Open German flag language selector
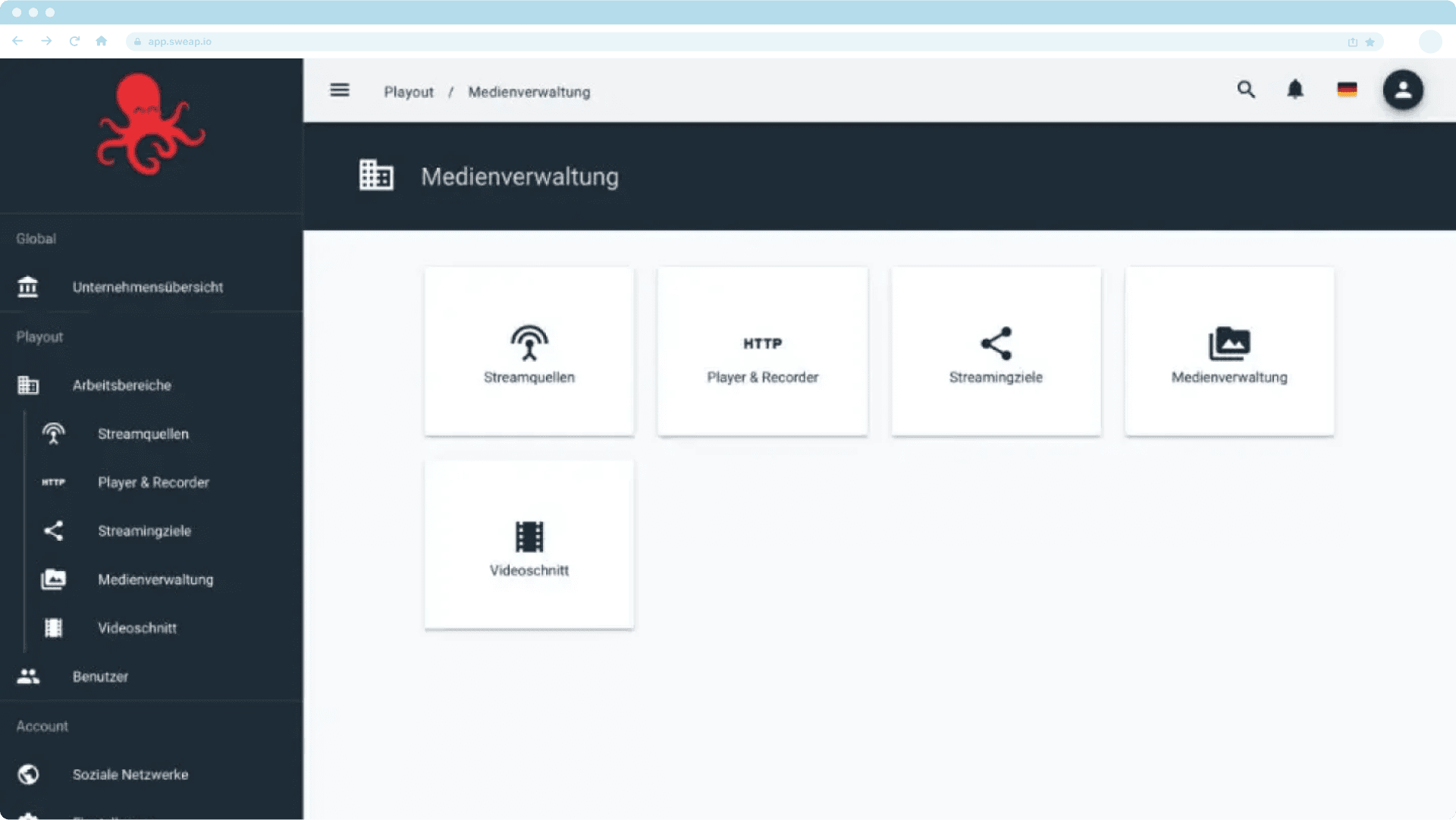This screenshot has width=1456, height=820. [1347, 90]
